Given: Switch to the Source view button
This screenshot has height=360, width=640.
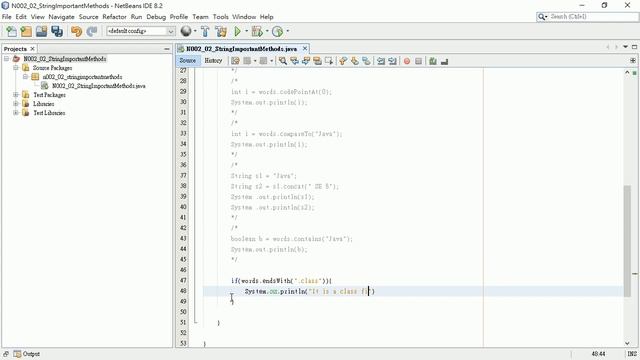Looking at the screenshot, I should pyautogui.click(x=188, y=60).
